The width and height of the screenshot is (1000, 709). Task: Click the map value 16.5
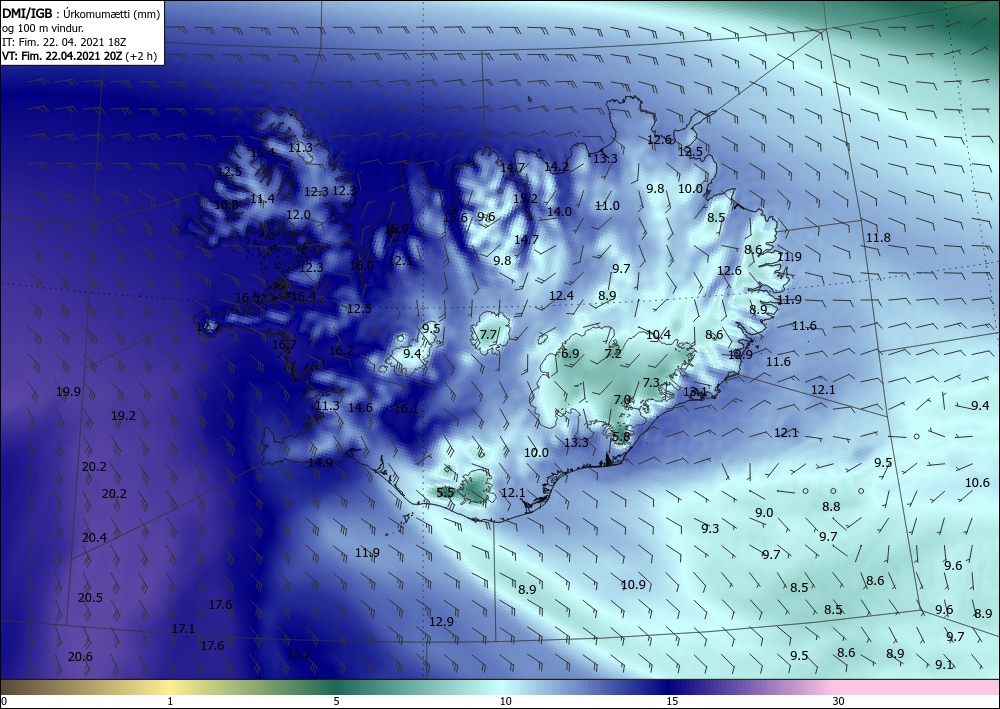click(x=247, y=298)
